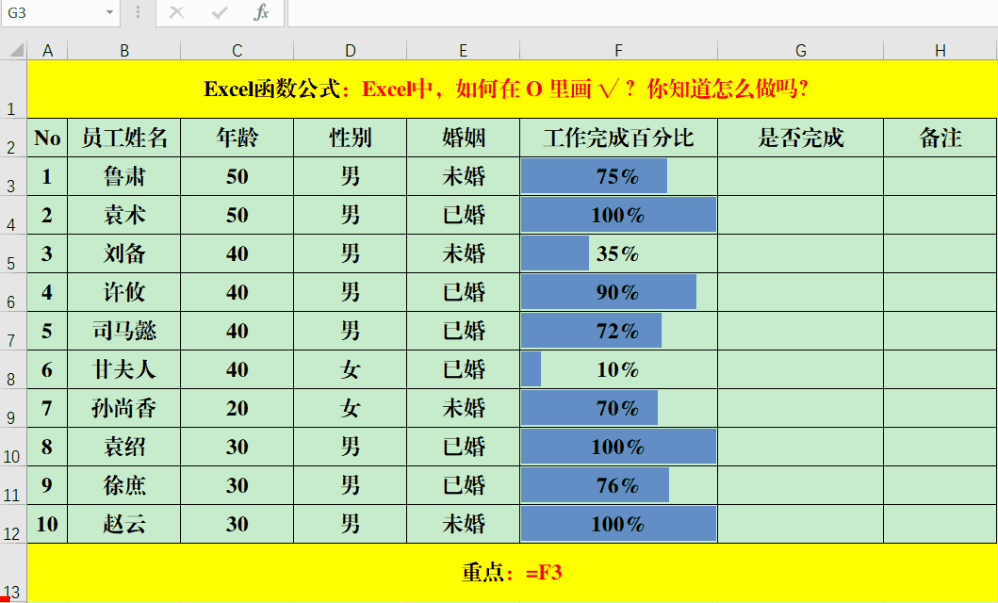Select 甘夫人's gender cell 女

coord(350,369)
